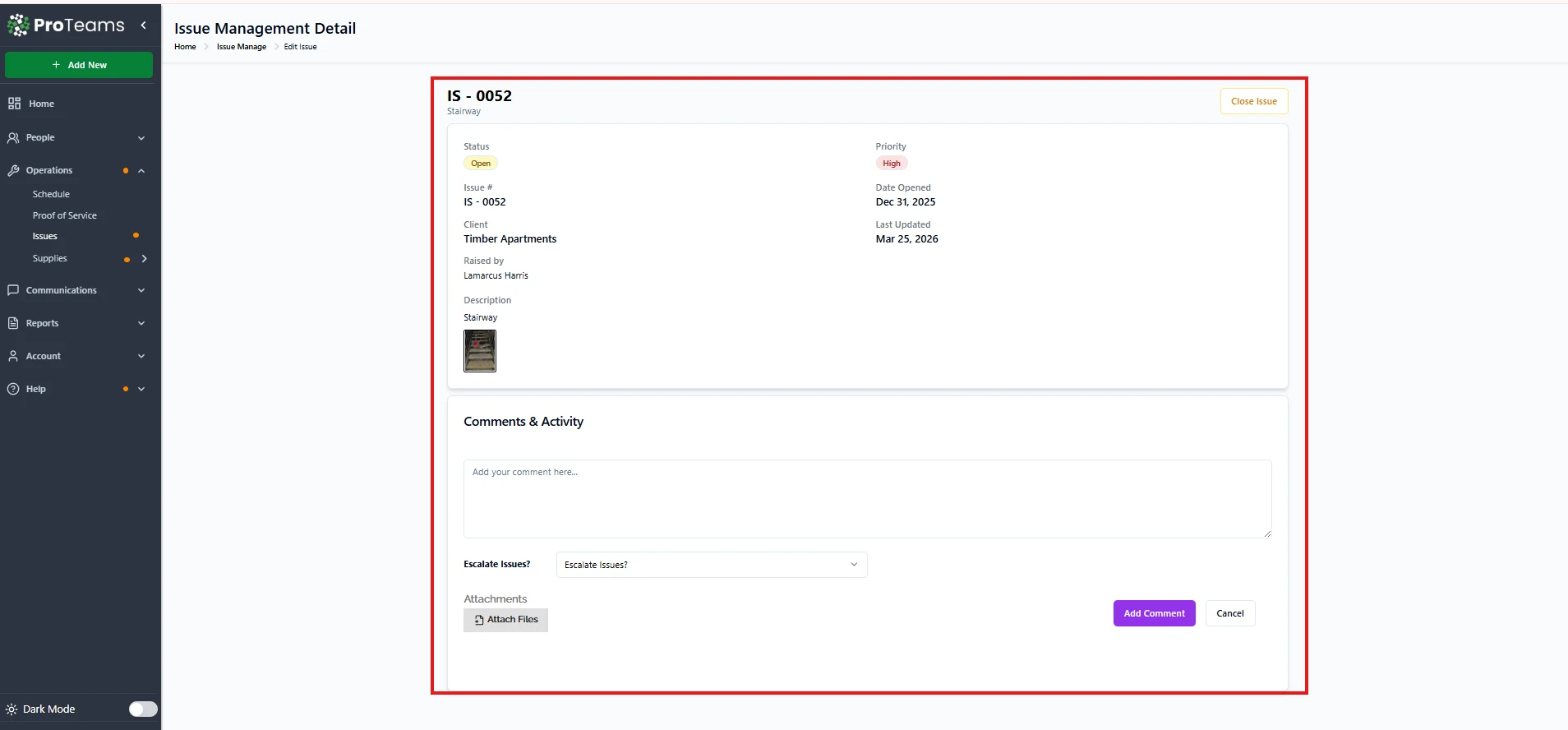Screen dimensions: 1568x730
Task: Open Proof of Service menu item
Action: [x=65, y=215]
